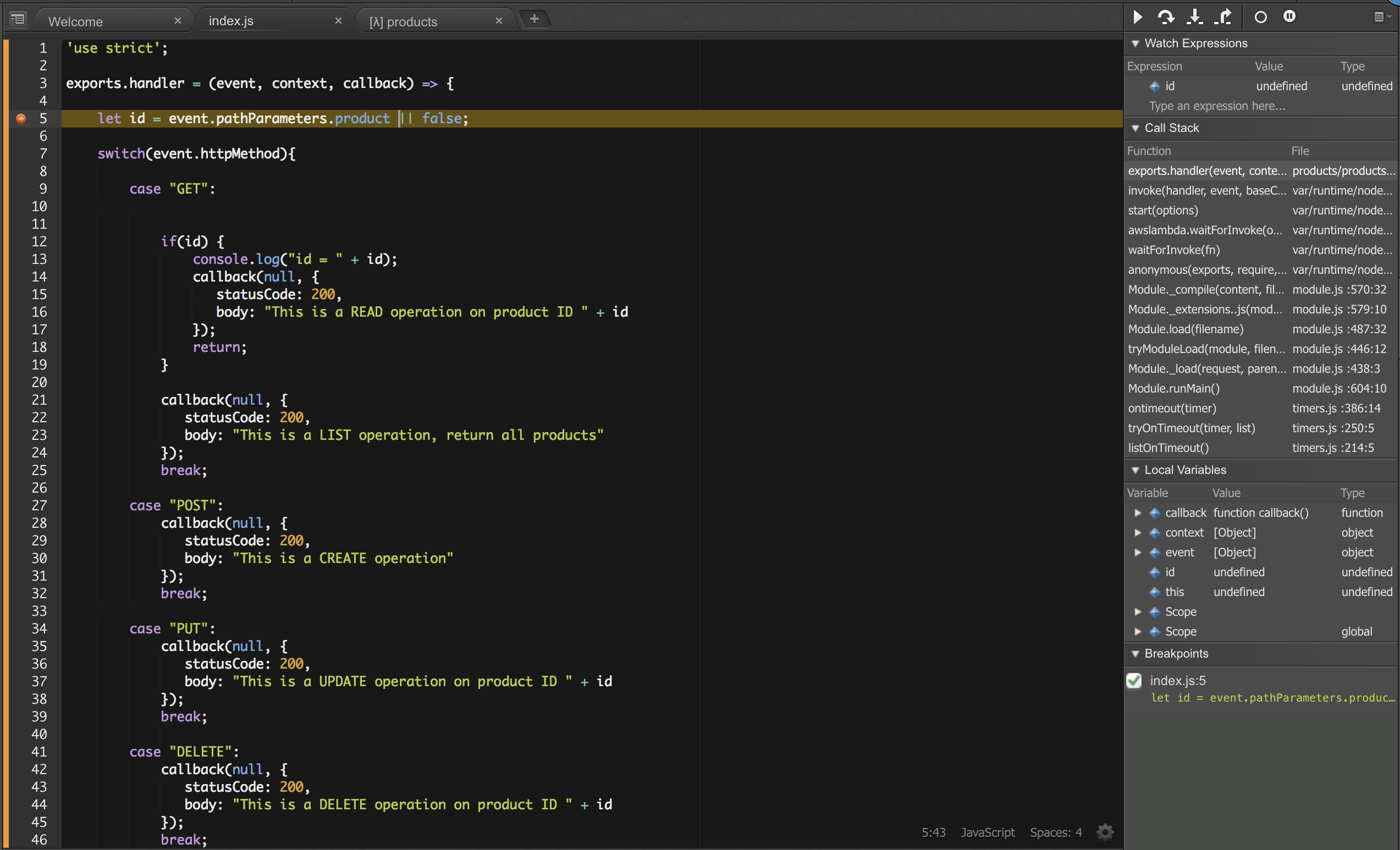Click the Expression column header
Viewport: 1400px width, 850px height.
click(x=1155, y=67)
